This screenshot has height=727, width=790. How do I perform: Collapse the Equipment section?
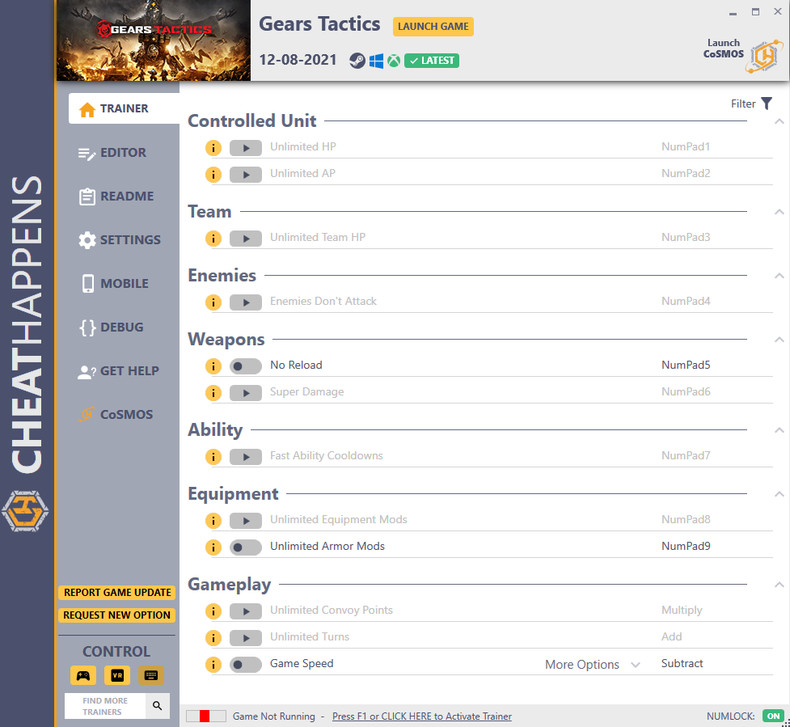(779, 494)
